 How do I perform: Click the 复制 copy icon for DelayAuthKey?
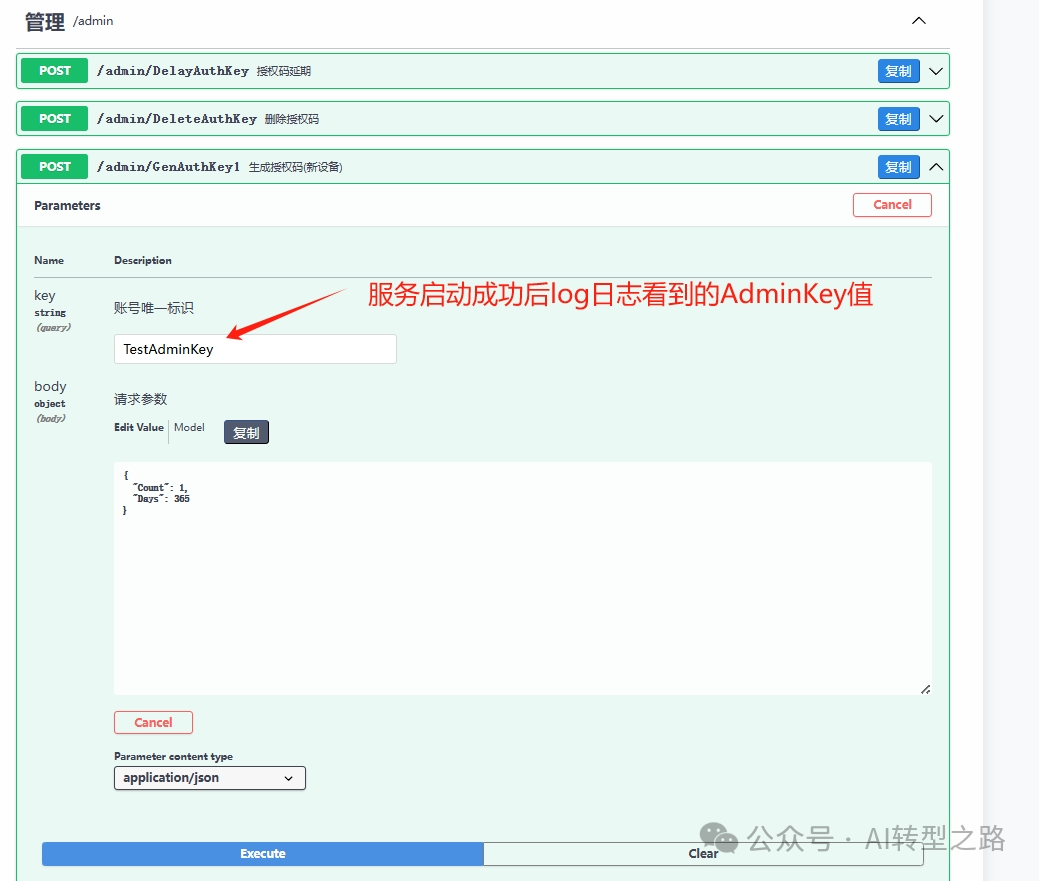(x=897, y=70)
